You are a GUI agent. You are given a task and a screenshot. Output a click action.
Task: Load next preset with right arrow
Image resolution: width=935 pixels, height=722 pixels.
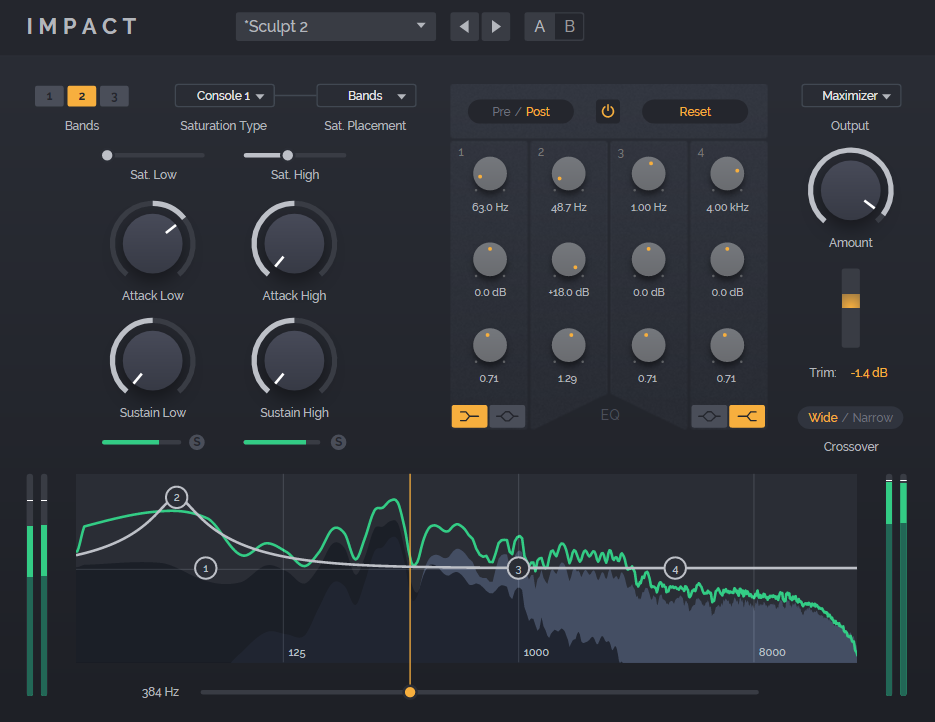point(495,27)
